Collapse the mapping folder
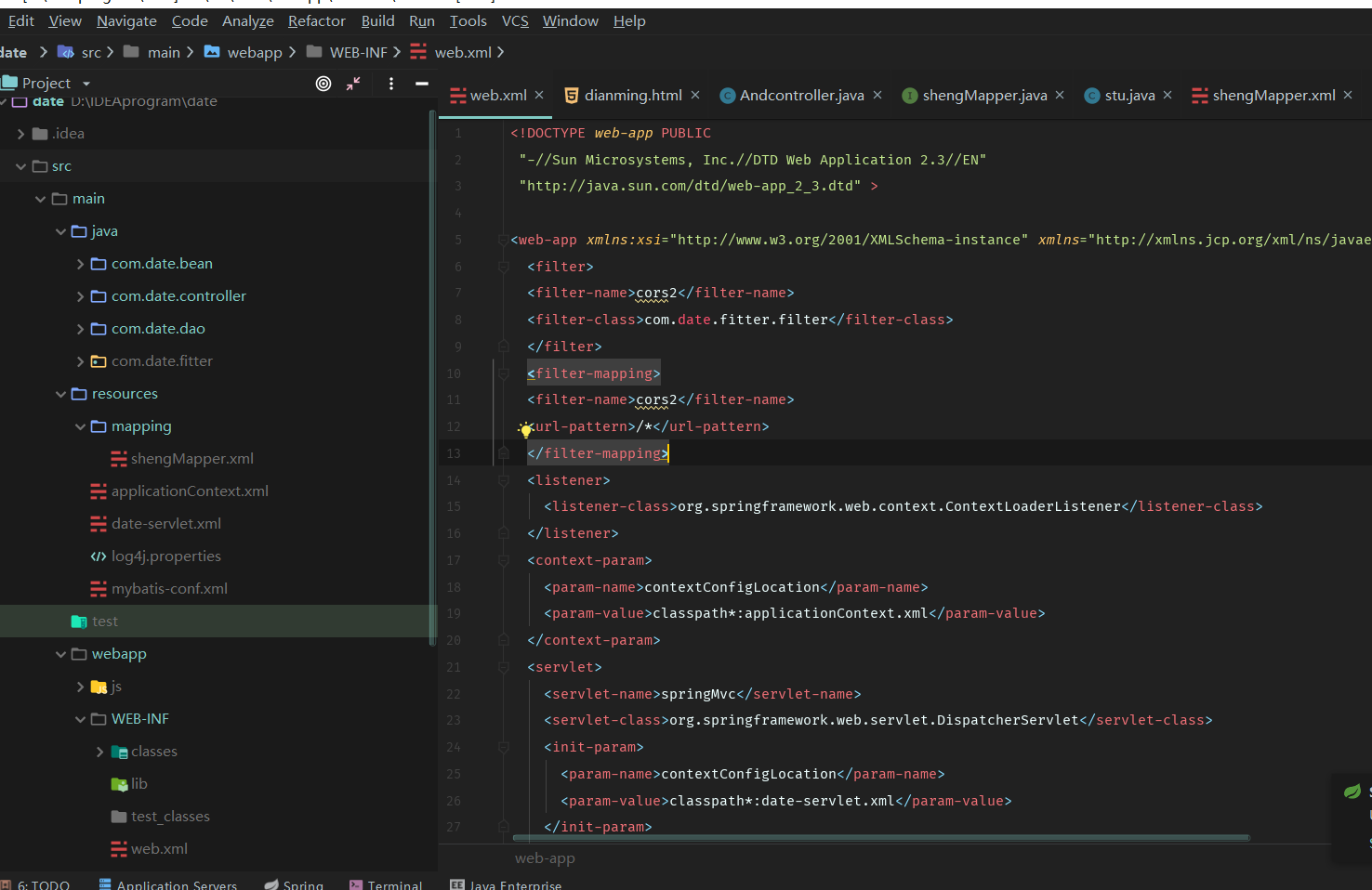This screenshot has width=1372, height=890. pyautogui.click(x=80, y=426)
